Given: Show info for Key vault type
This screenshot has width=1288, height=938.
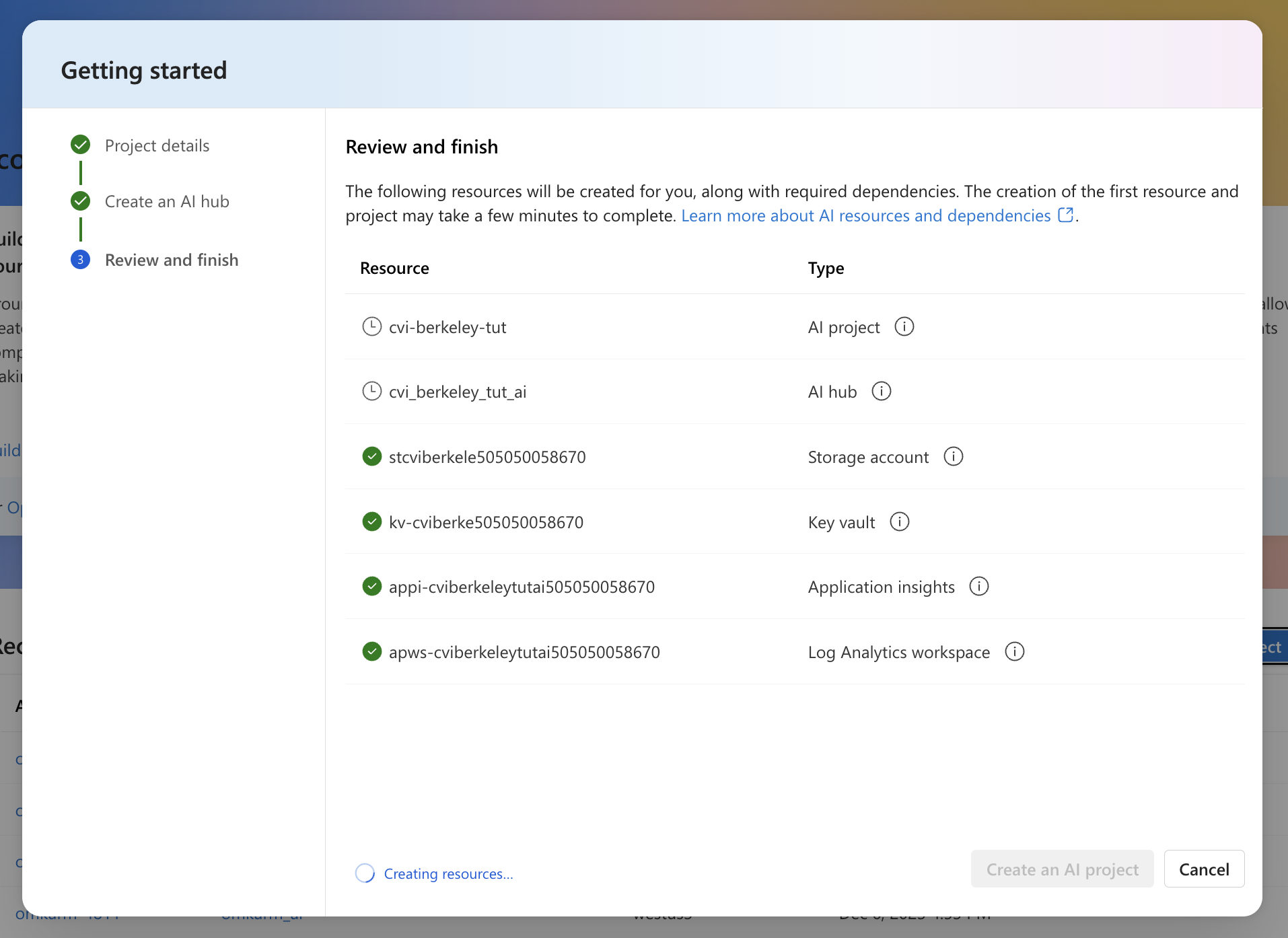Looking at the screenshot, I should coord(899,521).
